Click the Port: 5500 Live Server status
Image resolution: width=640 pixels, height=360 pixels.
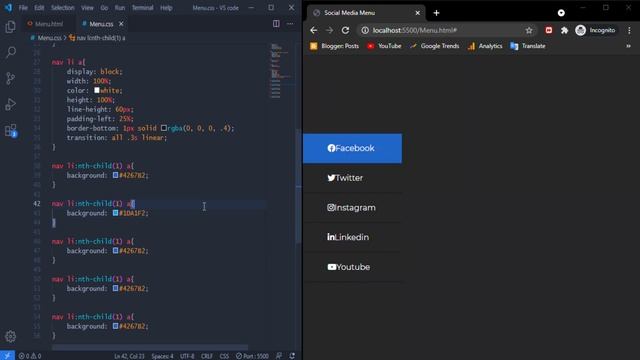pyautogui.click(x=252, y=356)
